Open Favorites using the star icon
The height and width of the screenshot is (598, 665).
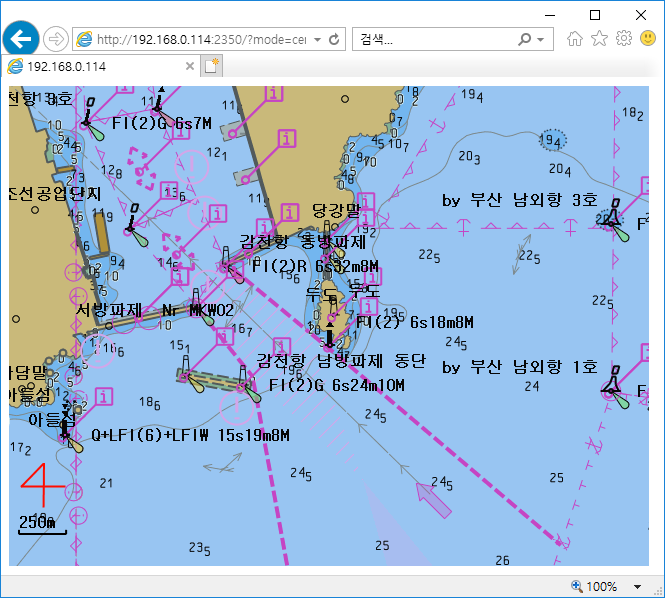(x=599, y=39)
